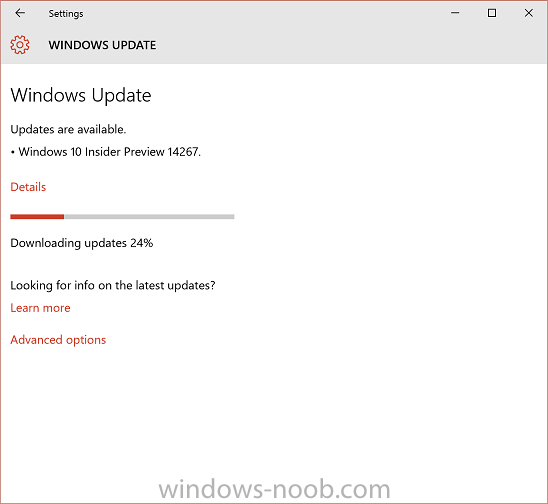Screen dimensions: 548x504
Task: Click the gray header band beside WINDOWS UPDATE
Action: pyautogui.click(x=349, y=45)
